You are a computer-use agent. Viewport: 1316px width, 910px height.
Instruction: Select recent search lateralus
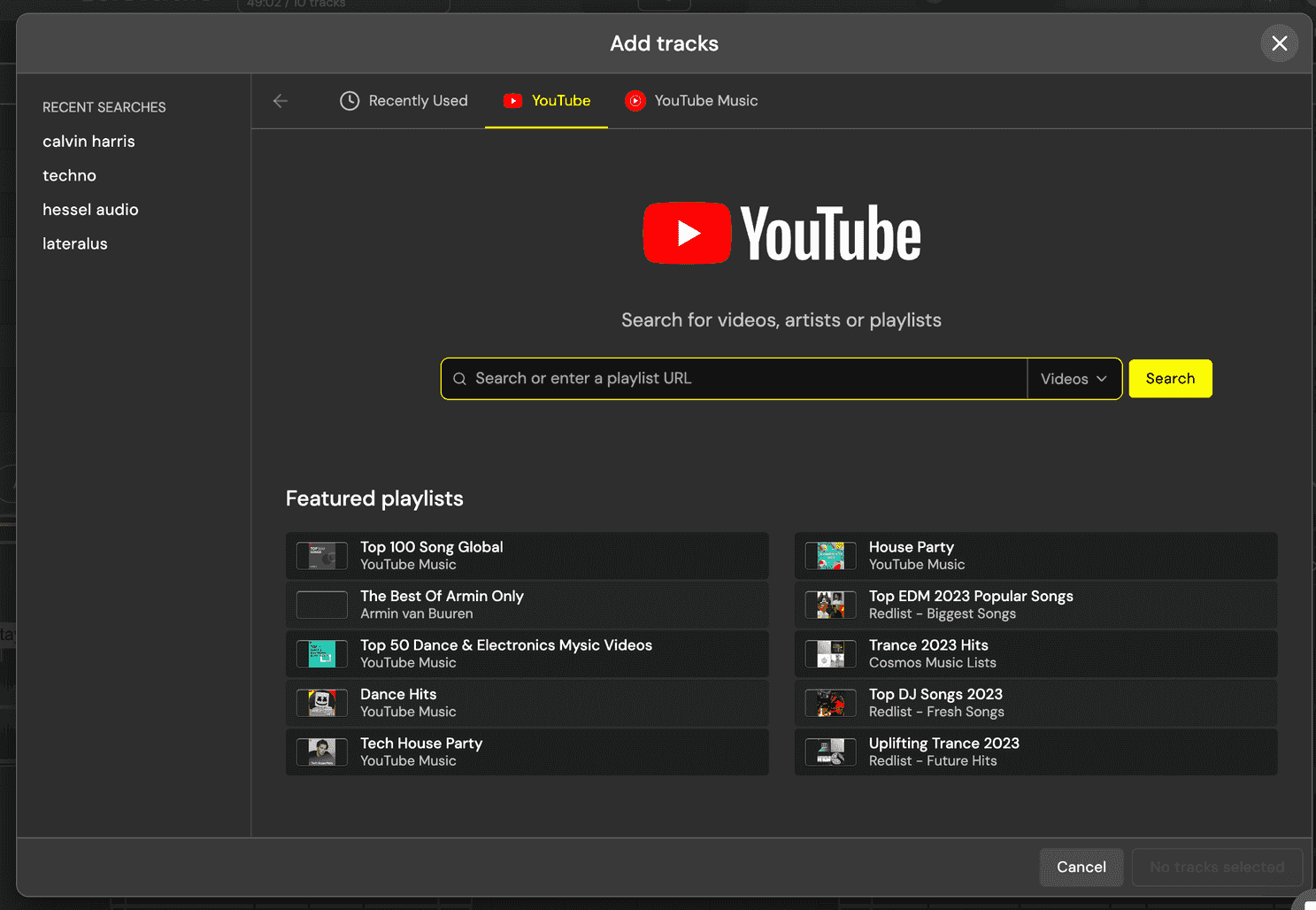[75, 243]
